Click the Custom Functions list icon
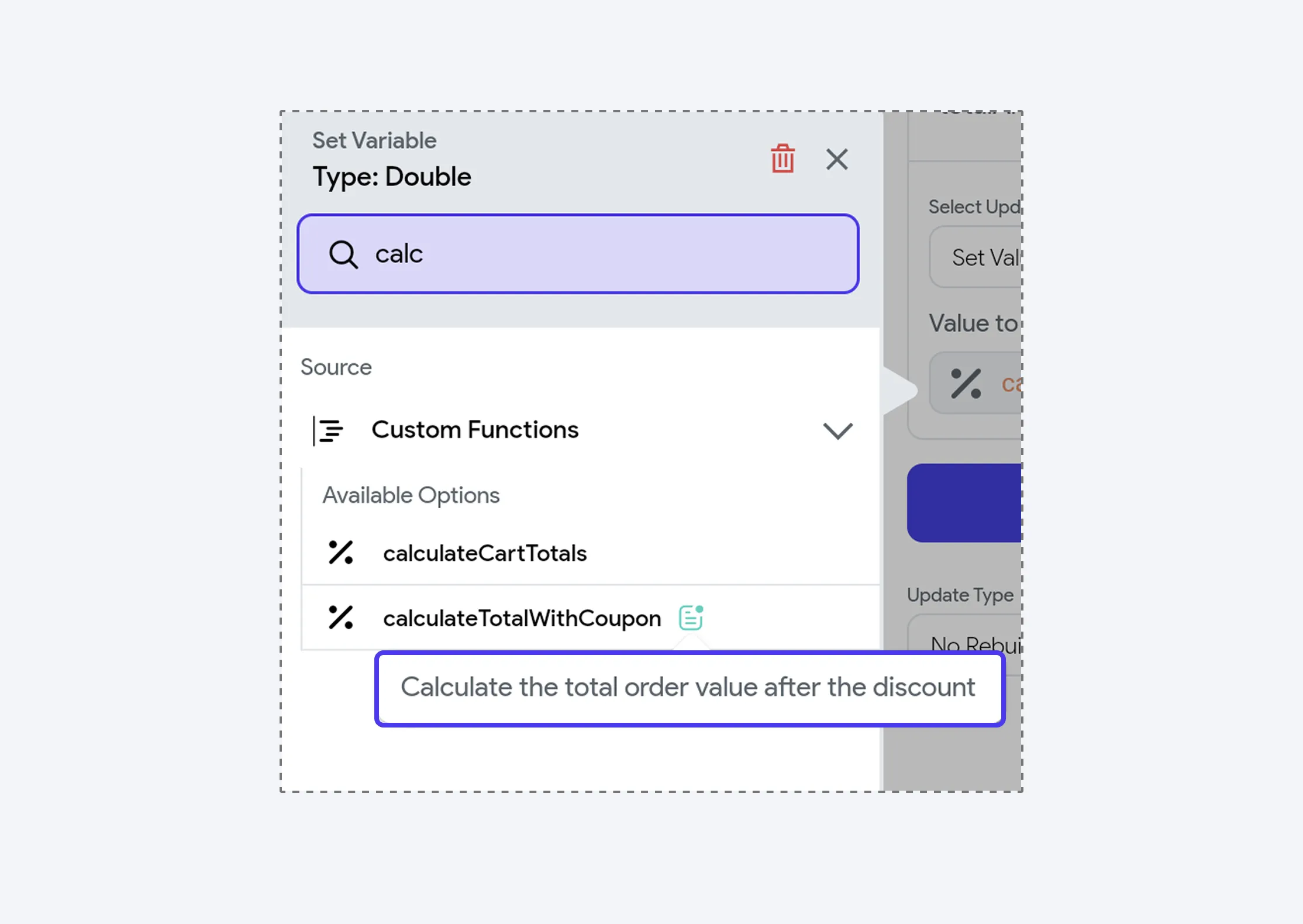The image size is (1303, 924). [328, 431]
